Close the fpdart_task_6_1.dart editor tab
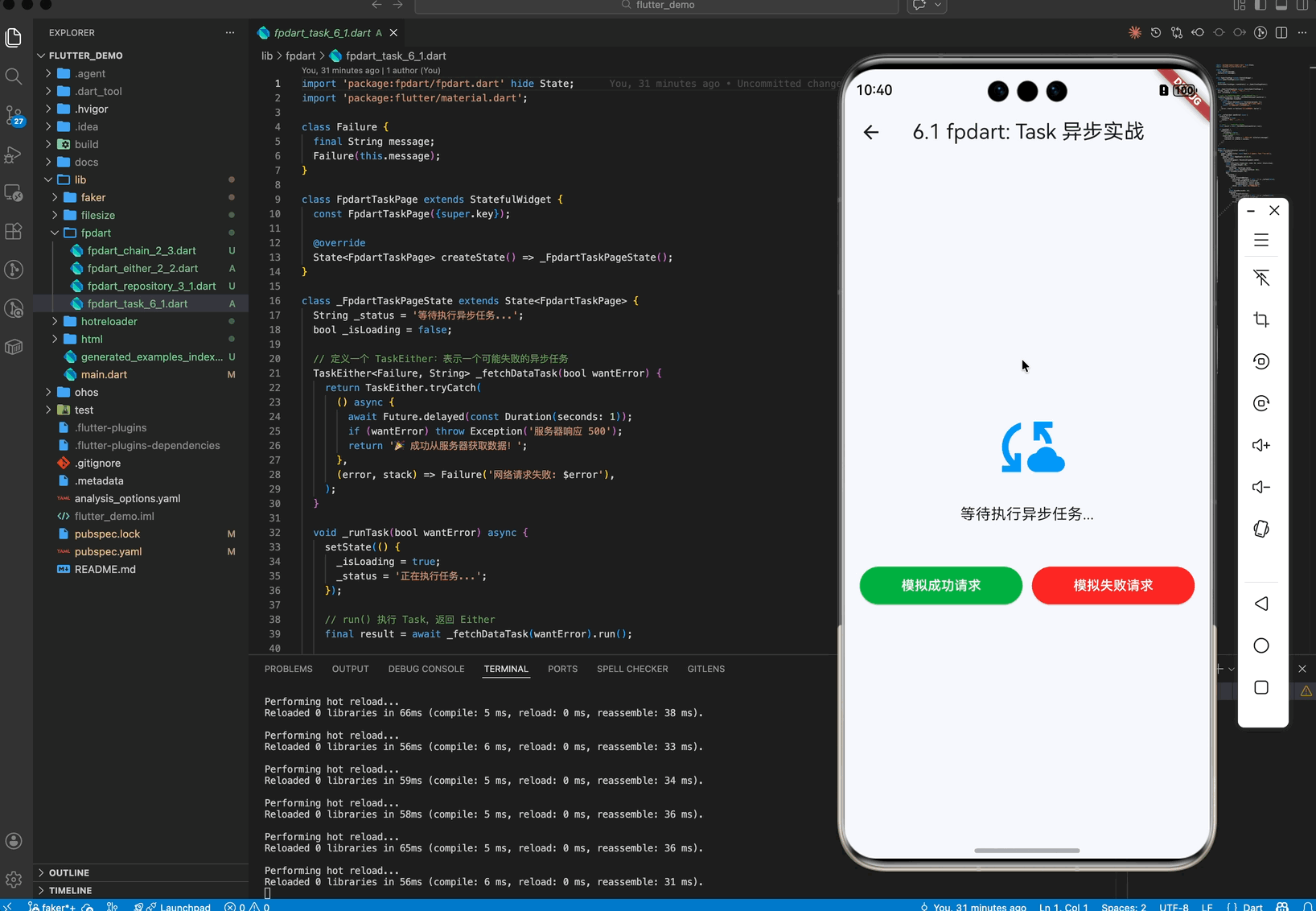Viewport: 1316px width, 911px height. pyautogui.click(x=393, y=33)
